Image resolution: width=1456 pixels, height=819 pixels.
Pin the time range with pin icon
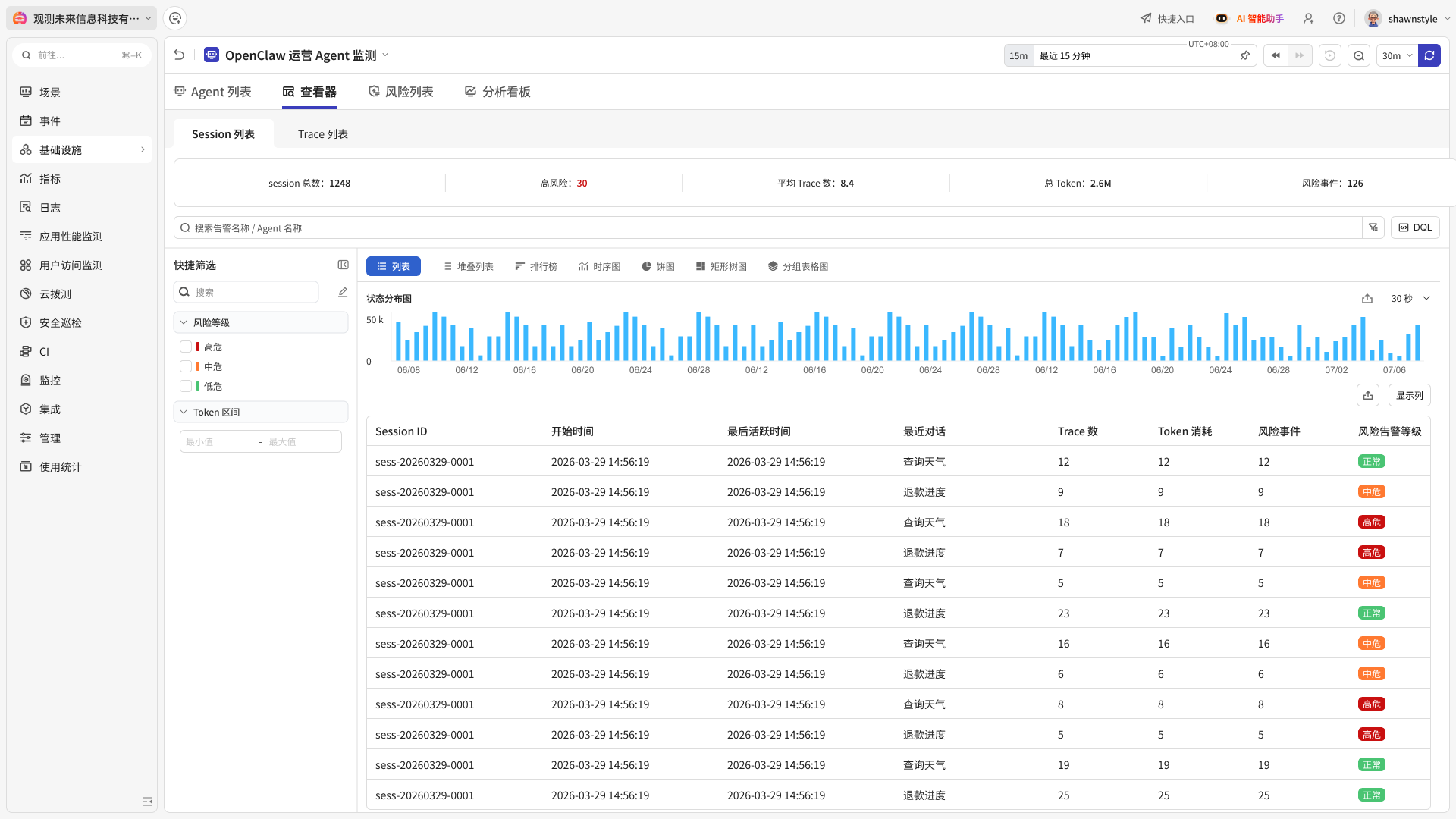1244,55
